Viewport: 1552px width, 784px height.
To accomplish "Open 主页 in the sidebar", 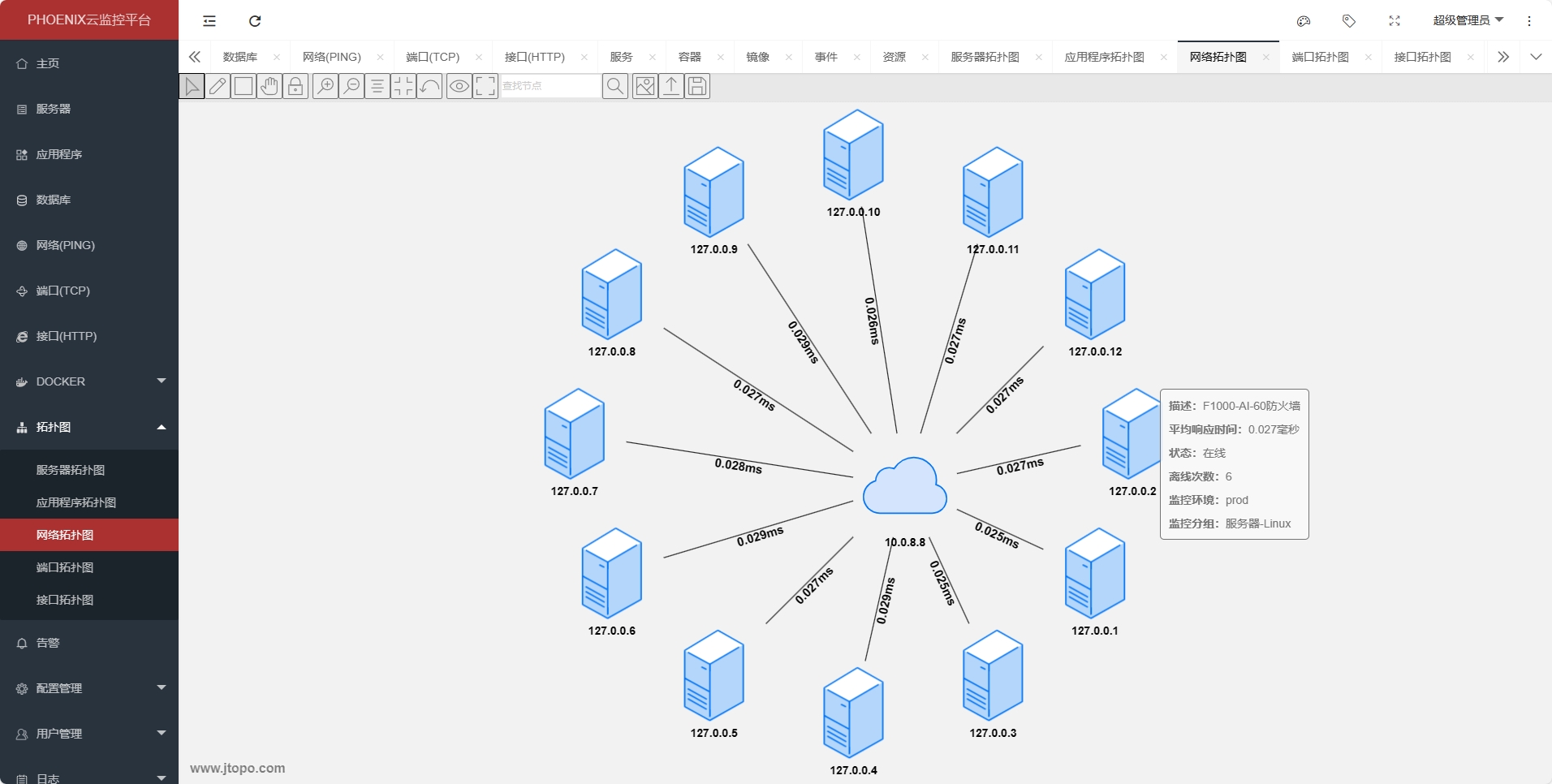I will [x=89, y=63].
